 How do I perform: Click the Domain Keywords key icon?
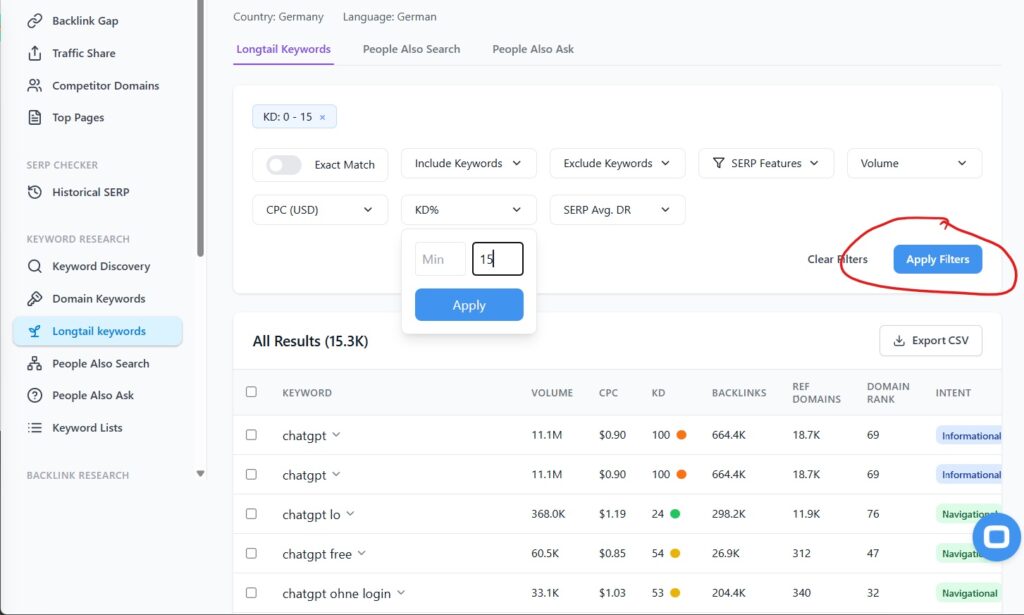click(35, 299)
